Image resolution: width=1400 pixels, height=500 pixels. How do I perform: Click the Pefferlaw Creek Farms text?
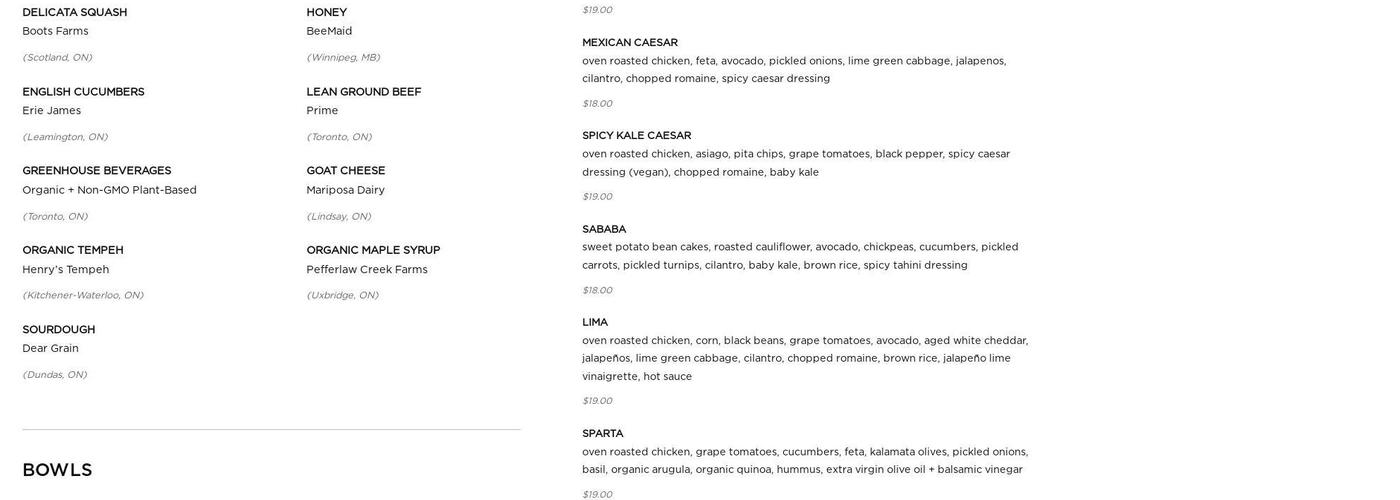[x=367, y=270]
